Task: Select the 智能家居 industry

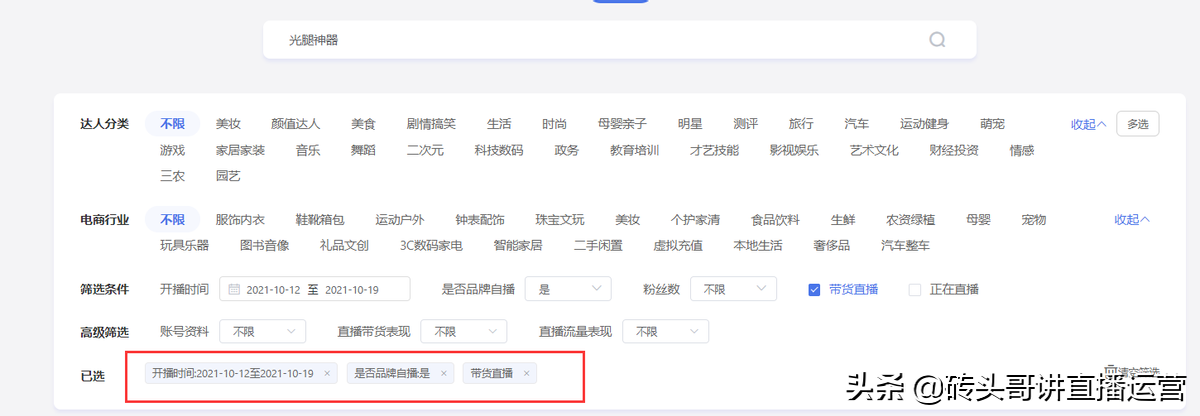Action: 518,245
